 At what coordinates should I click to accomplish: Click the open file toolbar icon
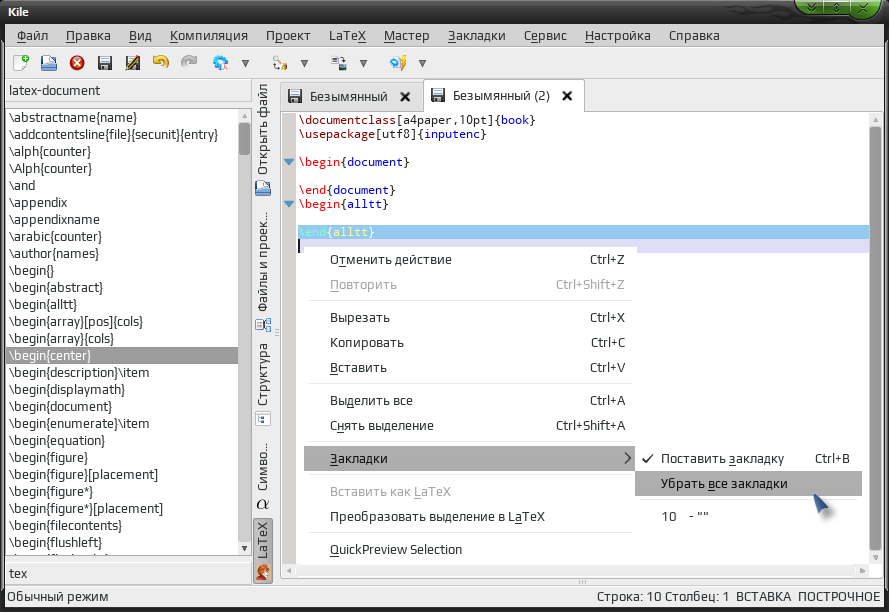[x=49, y=62]
